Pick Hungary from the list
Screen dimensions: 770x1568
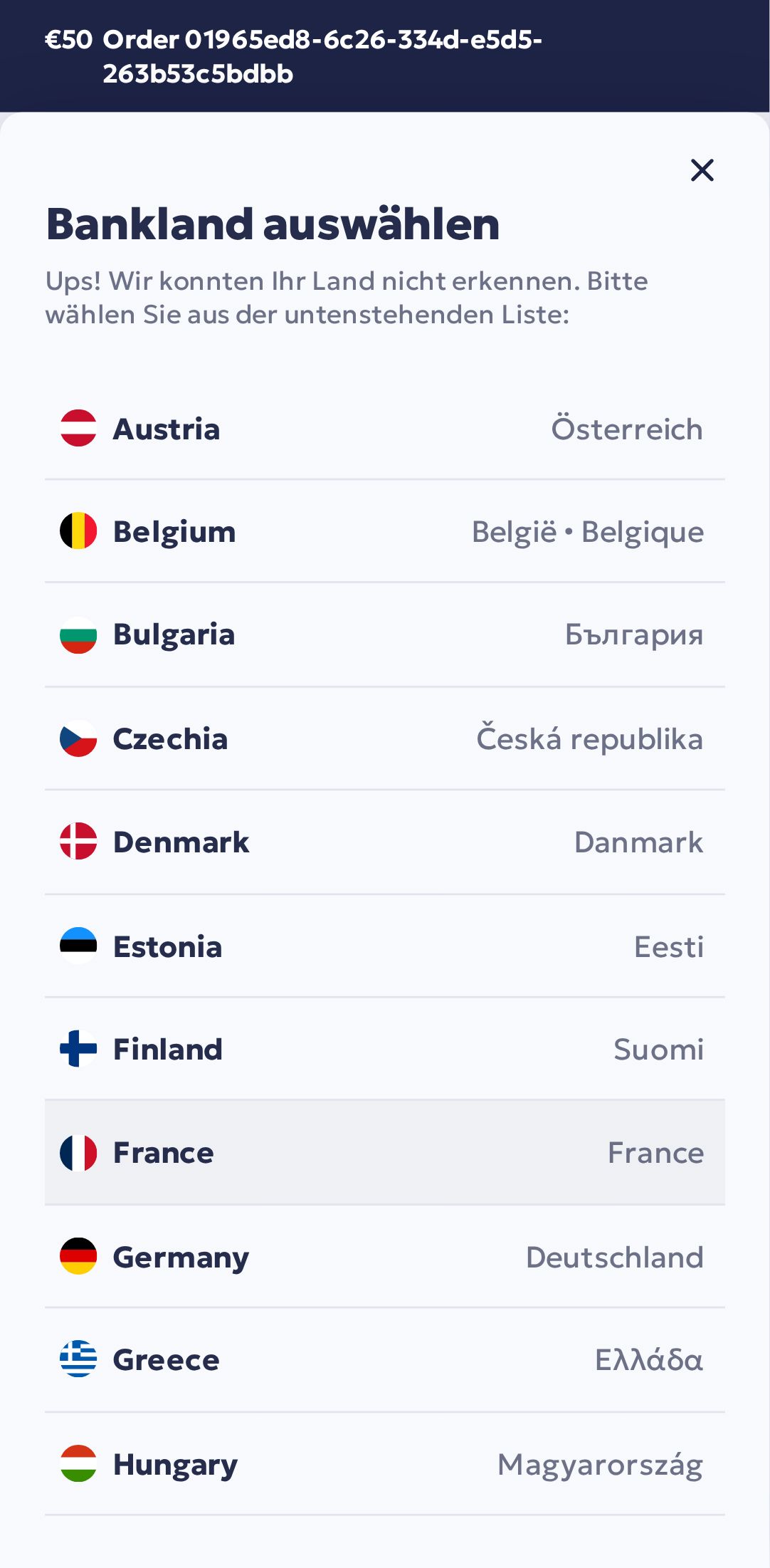click(384, 1464)
